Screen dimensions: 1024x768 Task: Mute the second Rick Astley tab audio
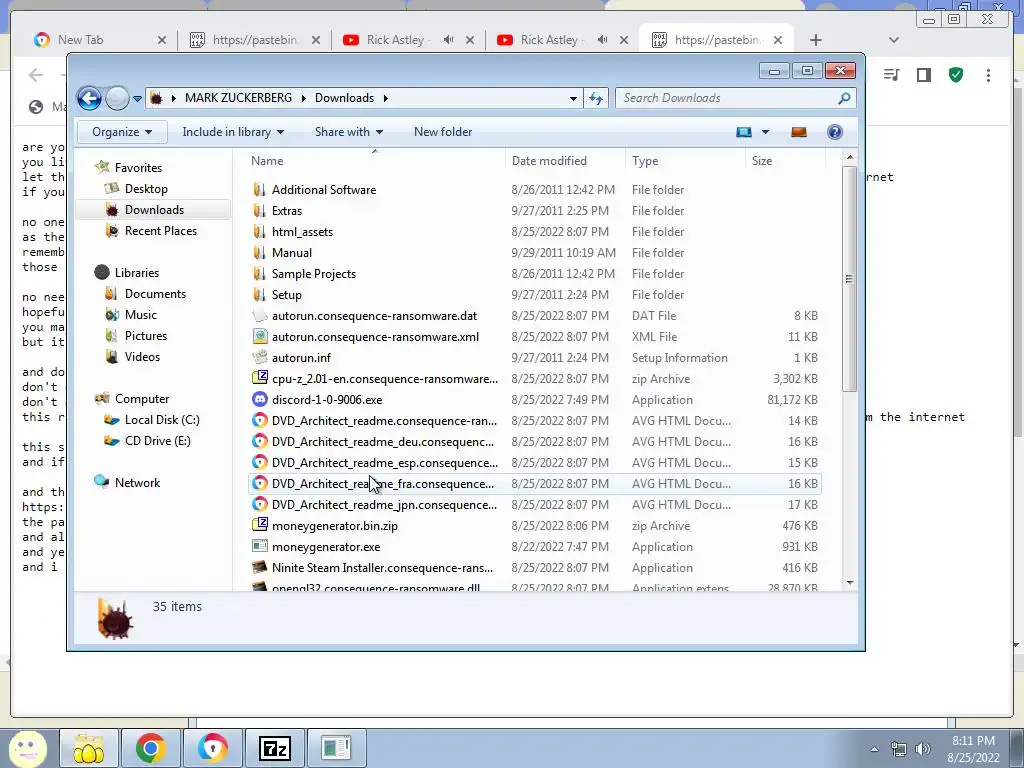click(602, 40)
